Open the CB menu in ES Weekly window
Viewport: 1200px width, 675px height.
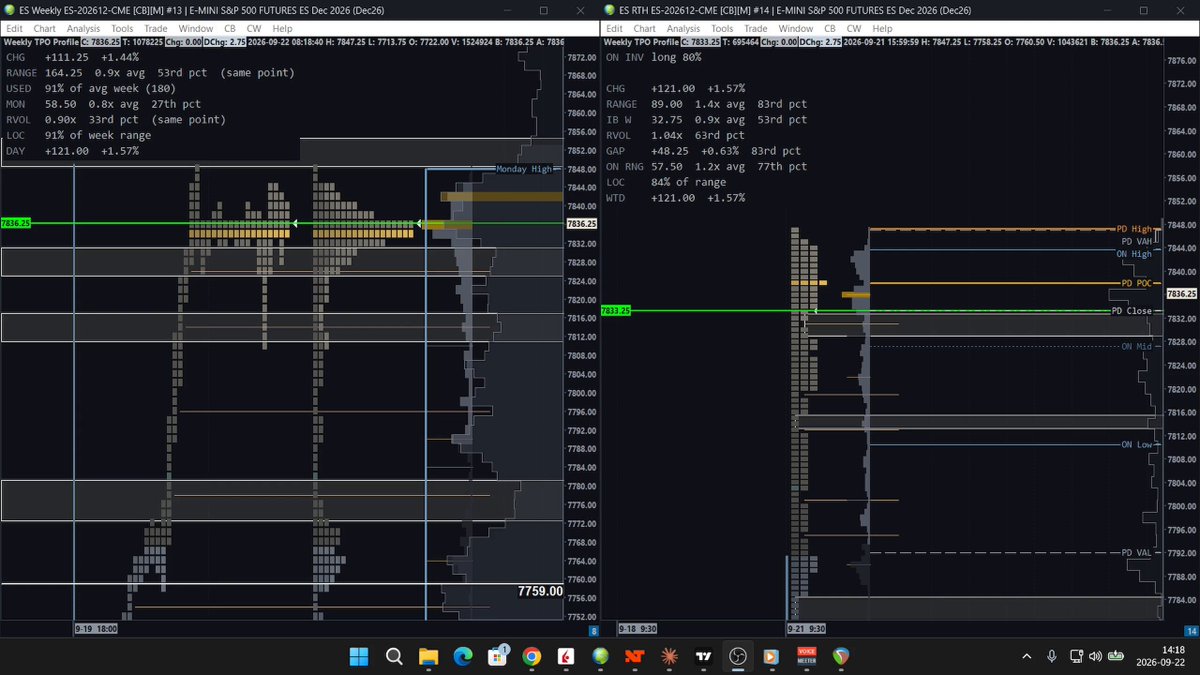point(232,29)
